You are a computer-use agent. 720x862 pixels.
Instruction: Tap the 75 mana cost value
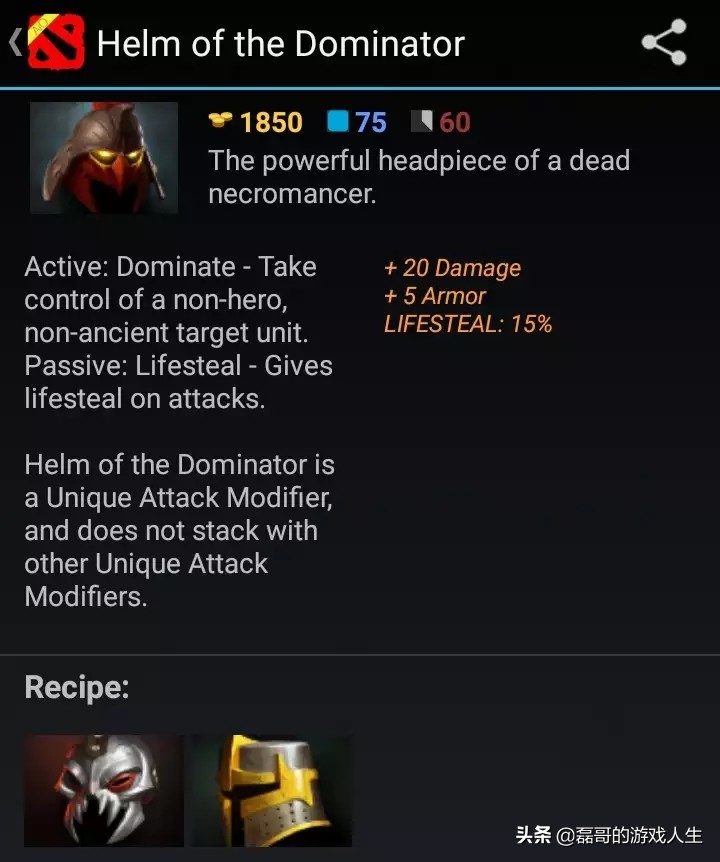pos(371,122)
